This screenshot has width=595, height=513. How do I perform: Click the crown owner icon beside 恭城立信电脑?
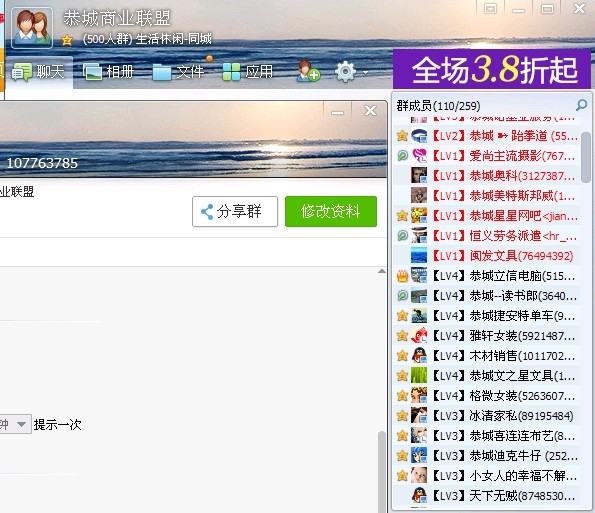[x=402, y=276]
